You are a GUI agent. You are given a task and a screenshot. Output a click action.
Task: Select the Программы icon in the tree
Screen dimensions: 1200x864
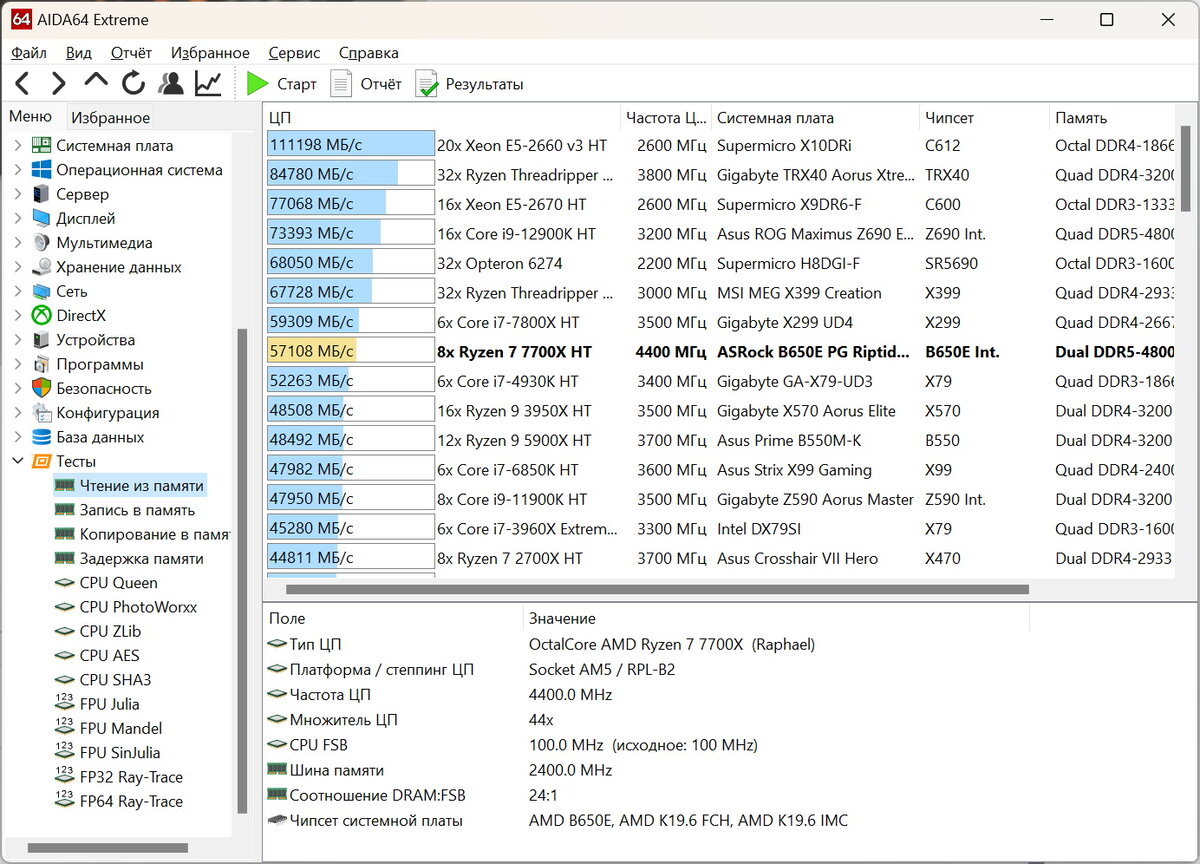click(41, 364)
